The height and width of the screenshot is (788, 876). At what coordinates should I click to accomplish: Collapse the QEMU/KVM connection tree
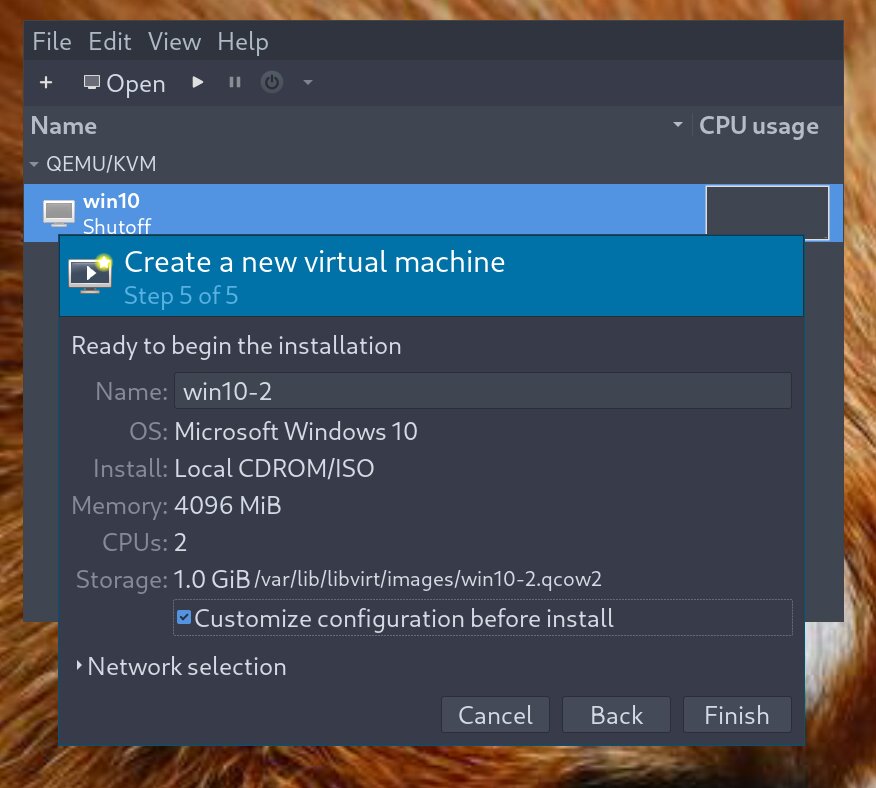(x=34, y=164)
